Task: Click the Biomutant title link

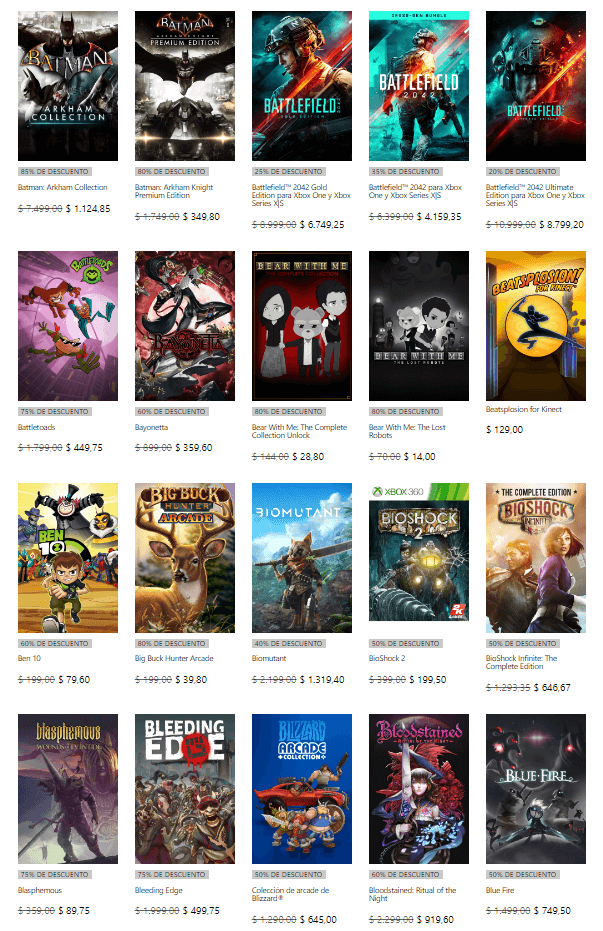Action: tap(269, 658)
